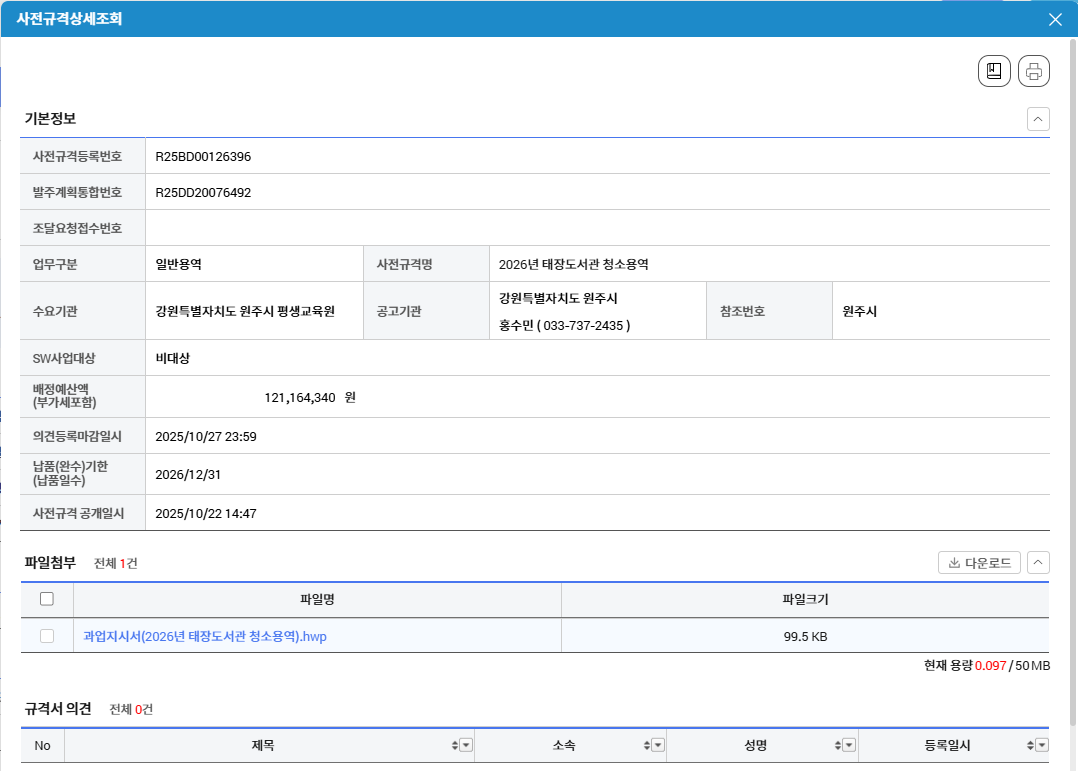Open the 제목 column filter dropdown
This screenshot has height=771, width=1078.
click(466, 746)
